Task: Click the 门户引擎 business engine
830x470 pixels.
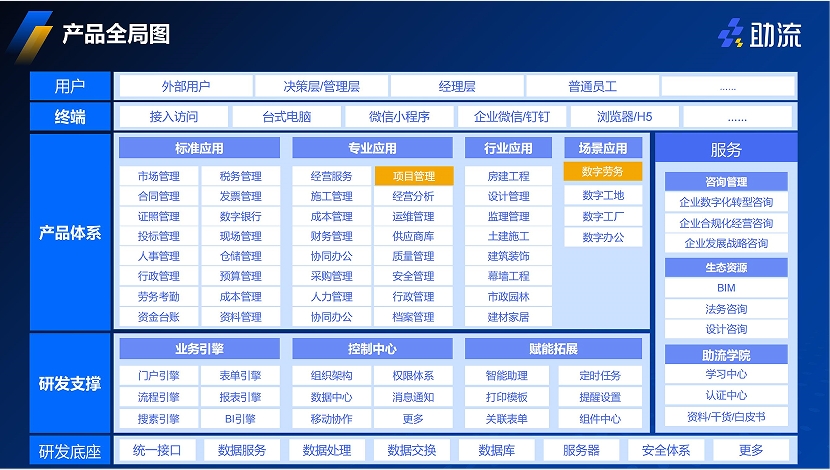Action: tap(158, 376)
